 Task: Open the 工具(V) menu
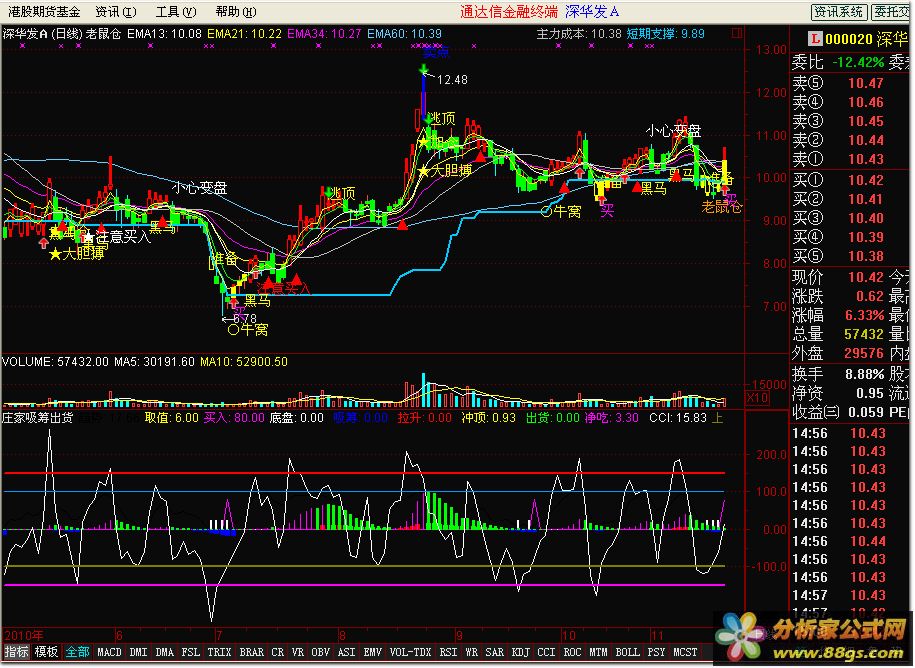coord(176,12)
